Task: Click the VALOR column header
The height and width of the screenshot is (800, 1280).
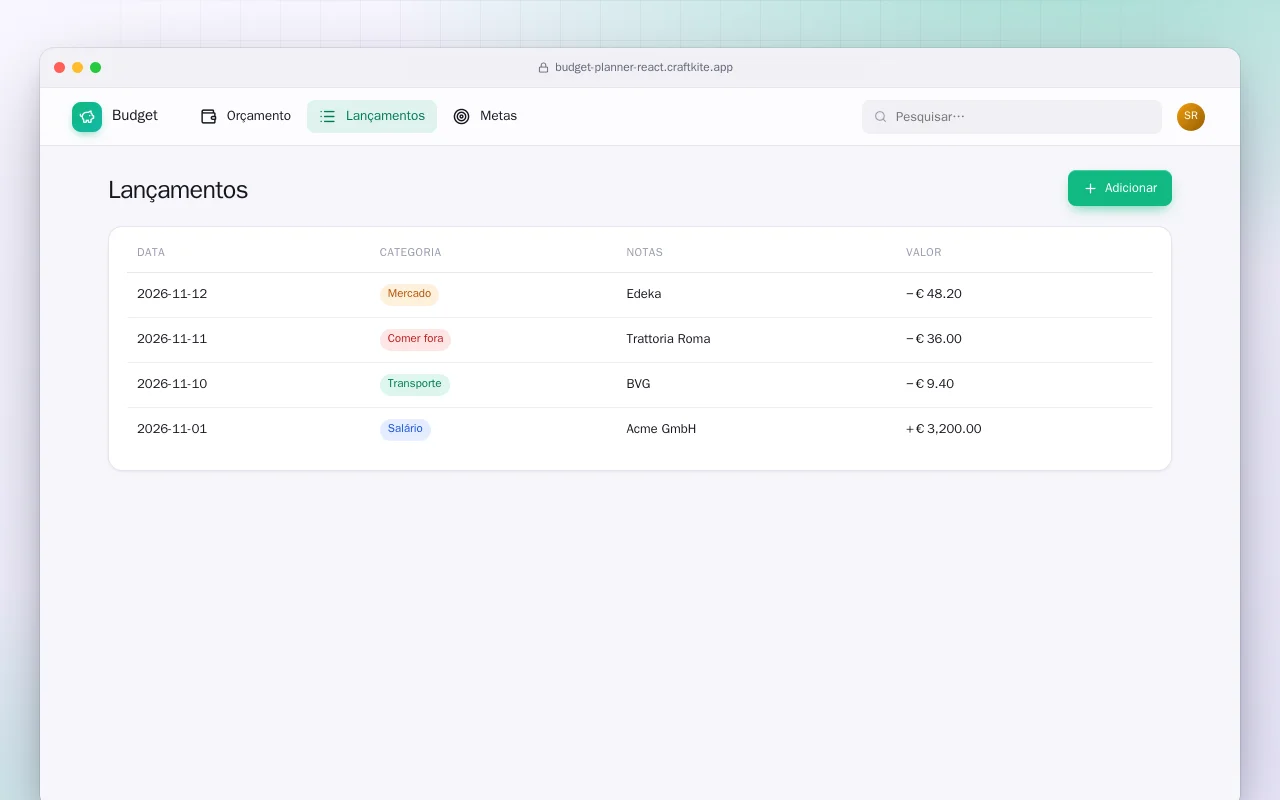Action: point(924,253)
